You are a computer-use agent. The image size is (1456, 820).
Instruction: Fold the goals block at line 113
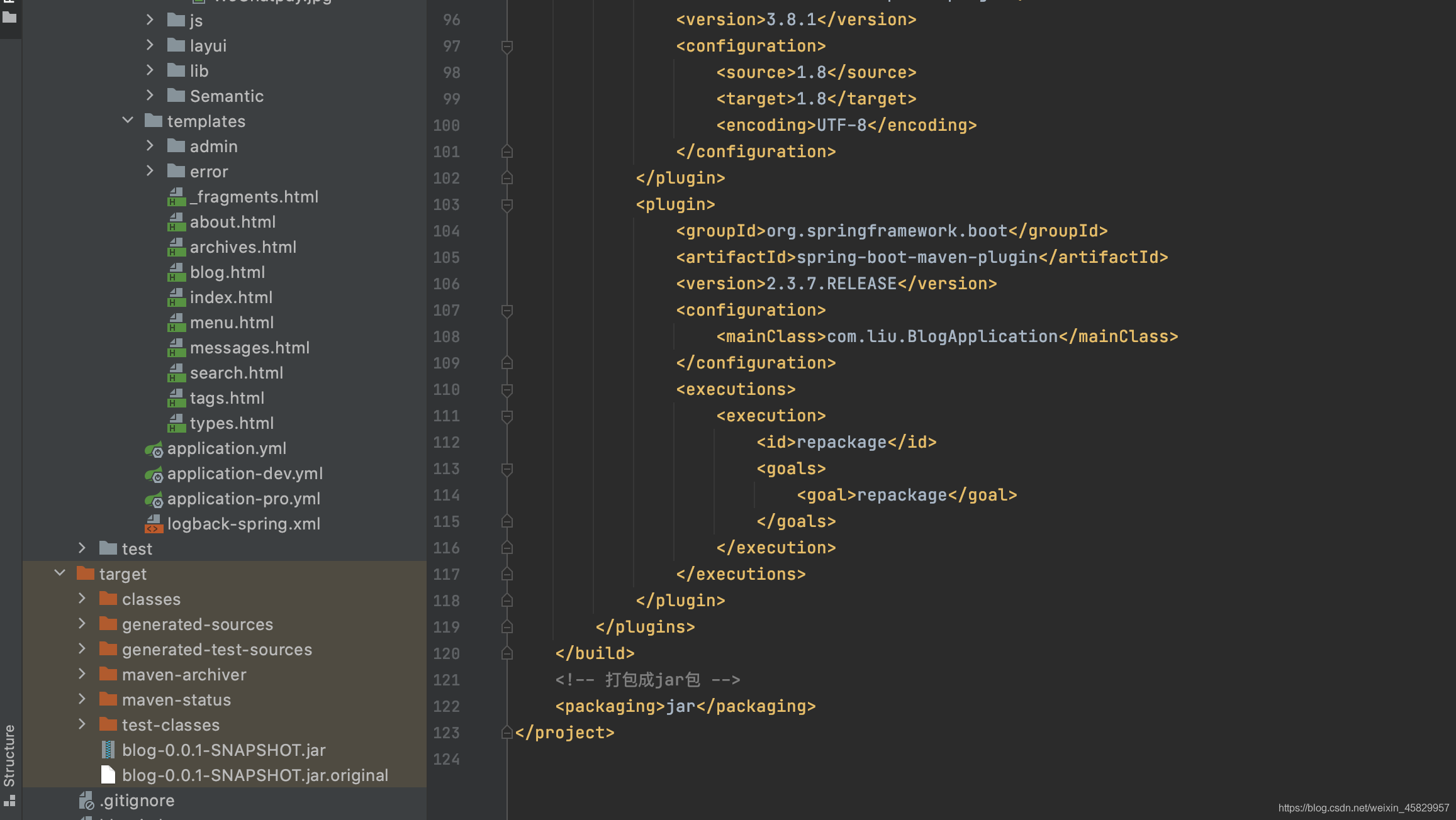507,469
